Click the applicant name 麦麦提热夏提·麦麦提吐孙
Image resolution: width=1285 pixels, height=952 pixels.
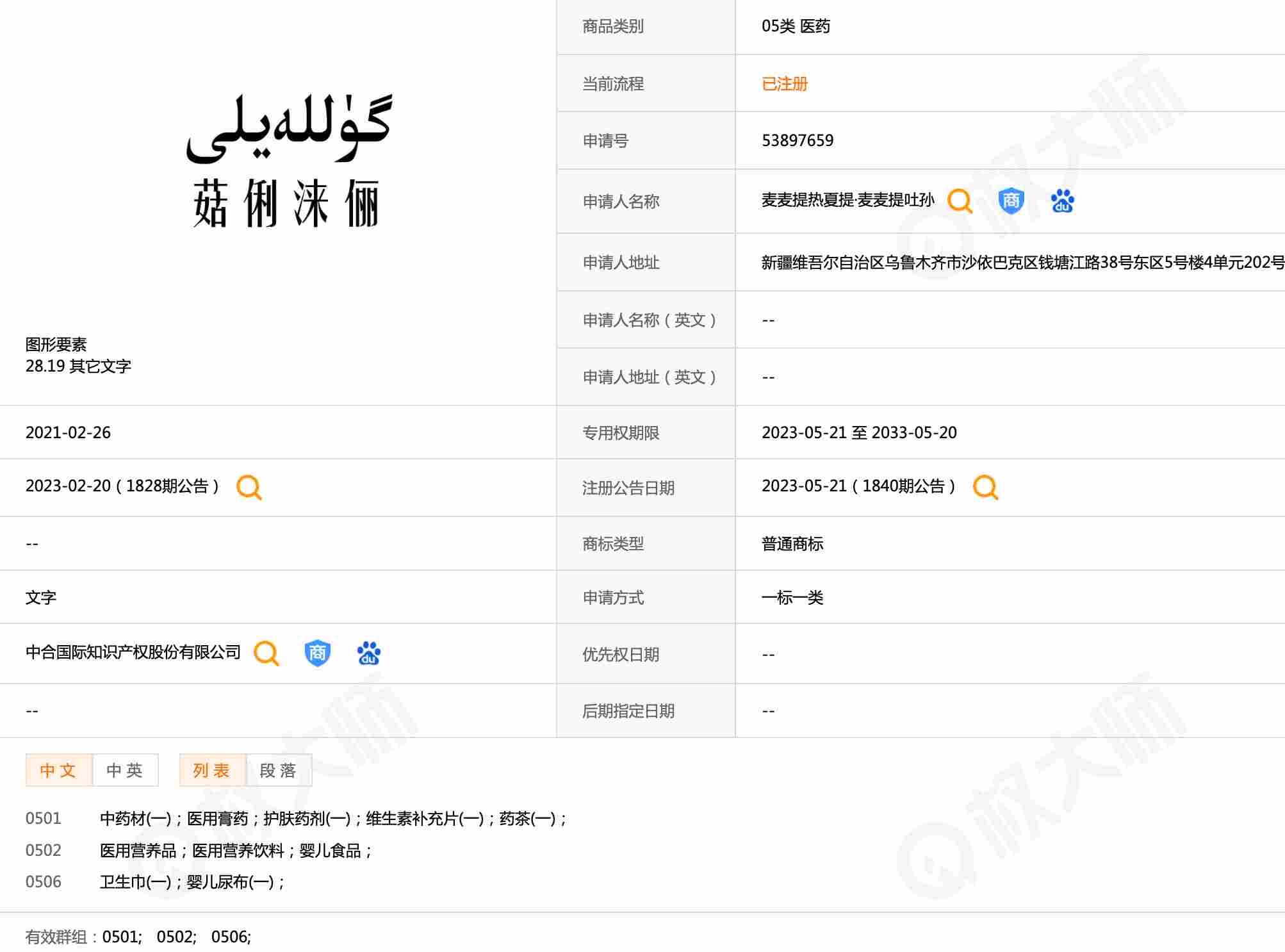pyautogui.click(x=847, y=201)
